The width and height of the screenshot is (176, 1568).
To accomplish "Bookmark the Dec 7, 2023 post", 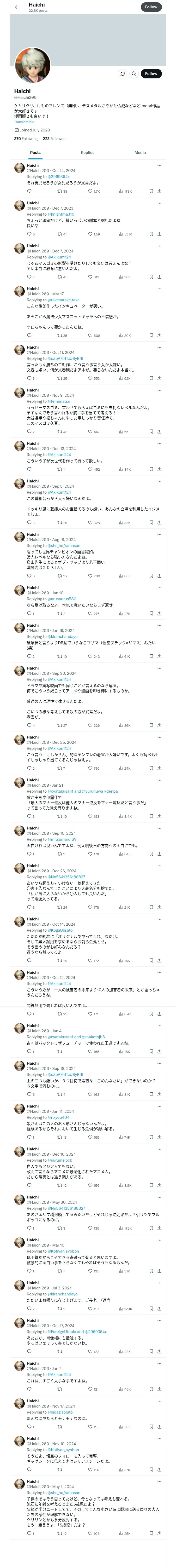I will coord(151,234).
